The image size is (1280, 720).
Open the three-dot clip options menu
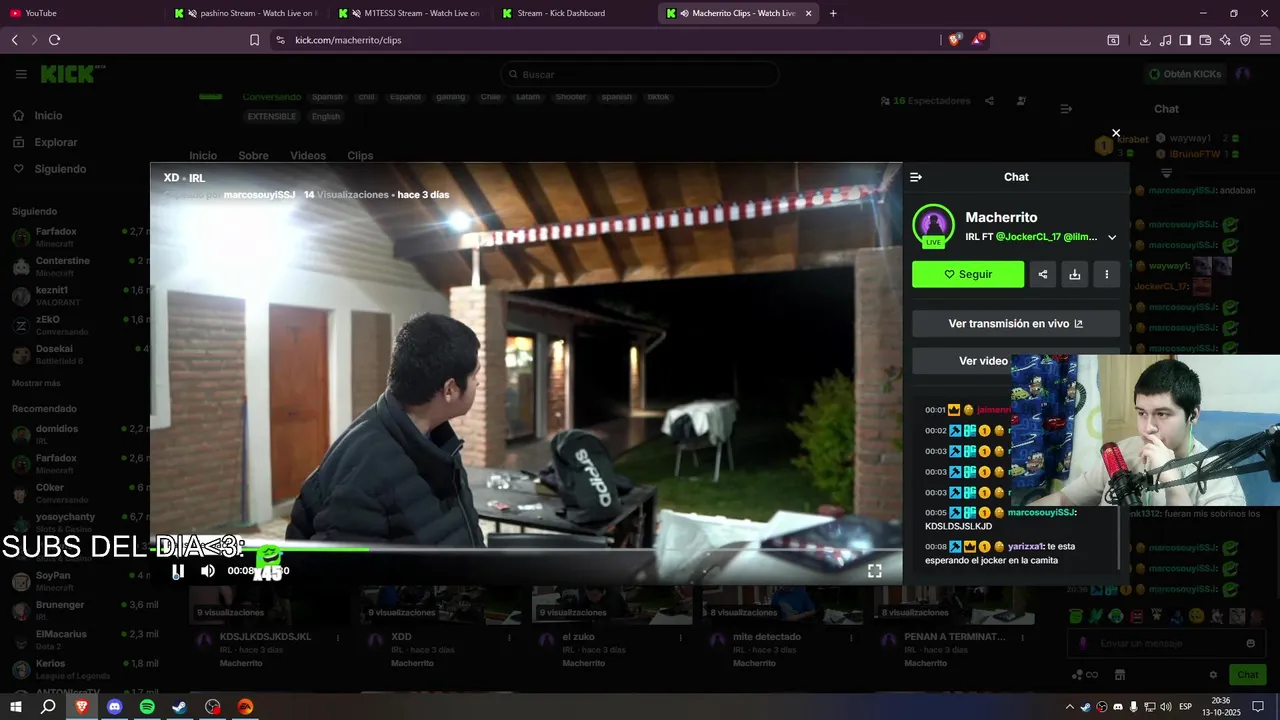(1107, 274)
